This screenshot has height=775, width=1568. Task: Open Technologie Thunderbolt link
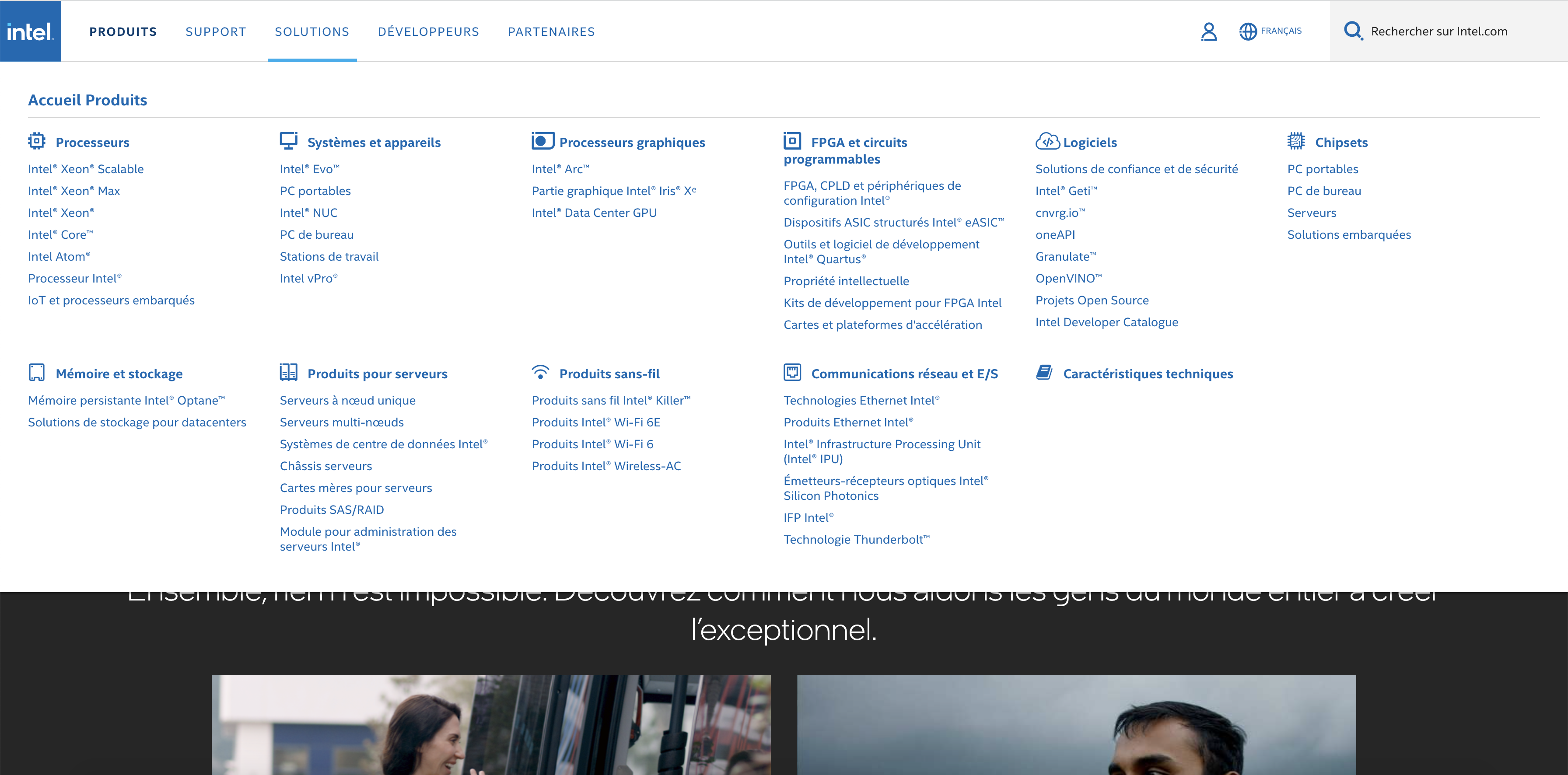[x=857, y=540]
